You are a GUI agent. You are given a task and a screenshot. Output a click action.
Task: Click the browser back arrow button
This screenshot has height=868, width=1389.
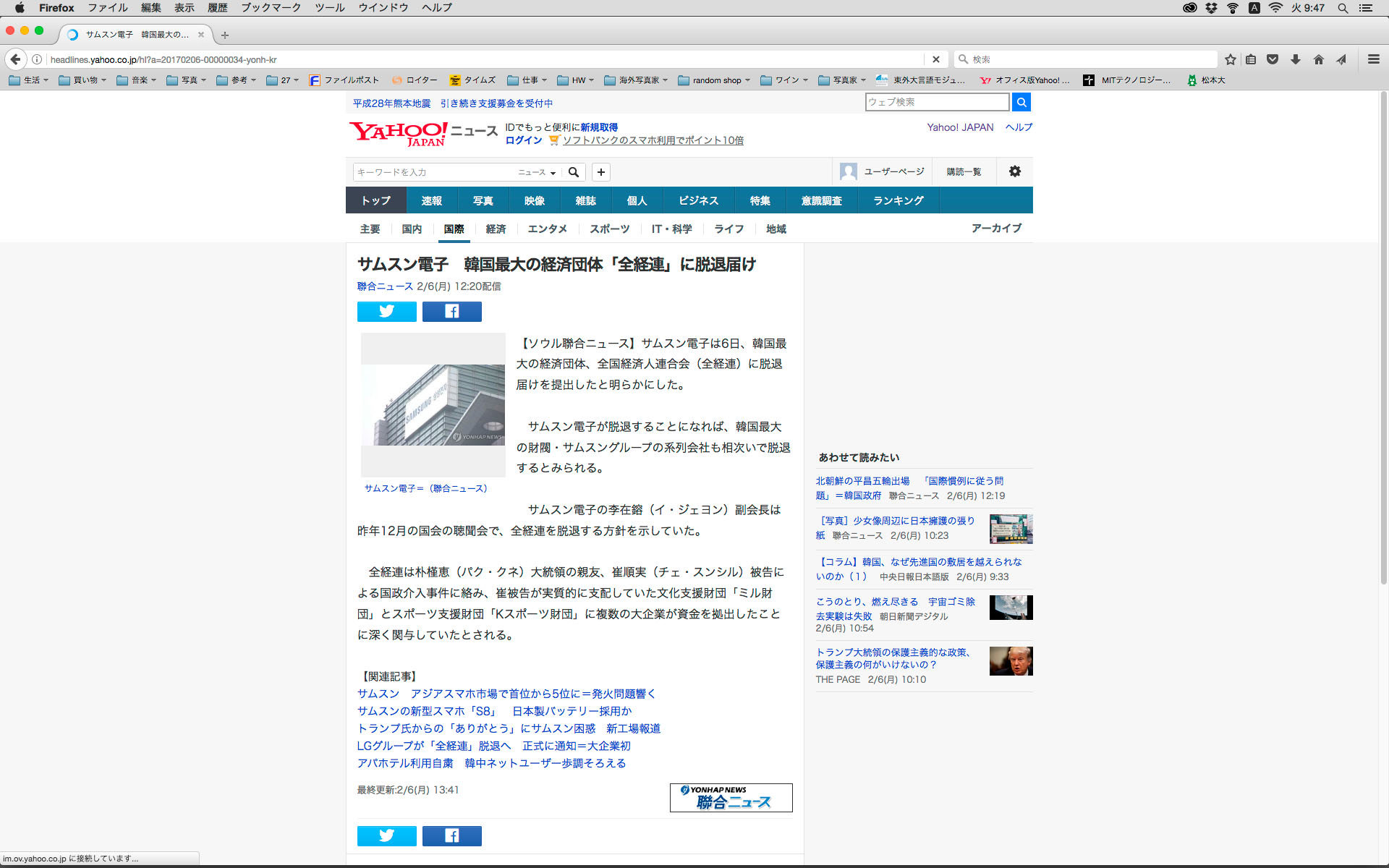(x=15, y=59)
